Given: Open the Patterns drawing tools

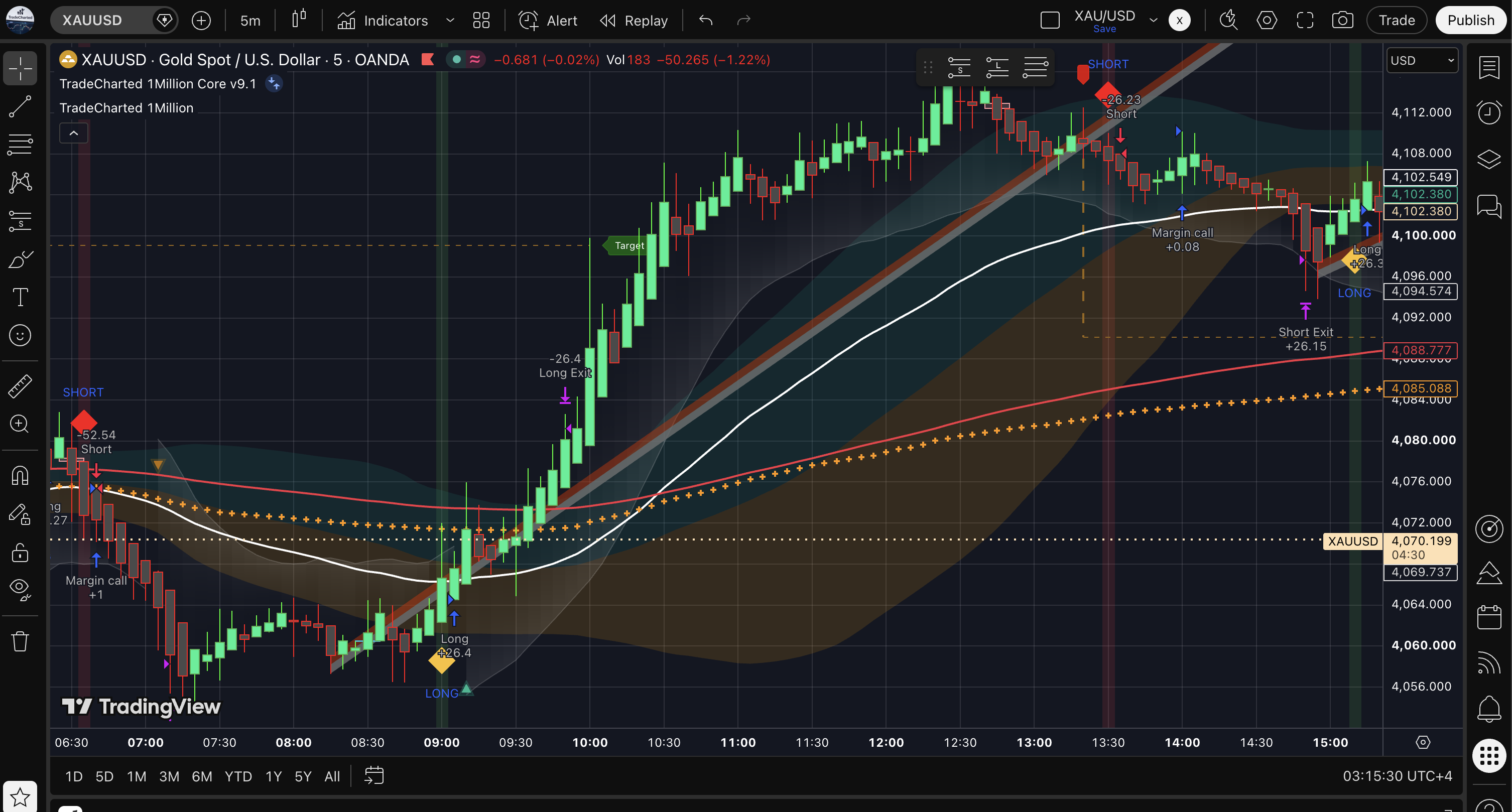Looking at the screenshot, I should [20, 183].
